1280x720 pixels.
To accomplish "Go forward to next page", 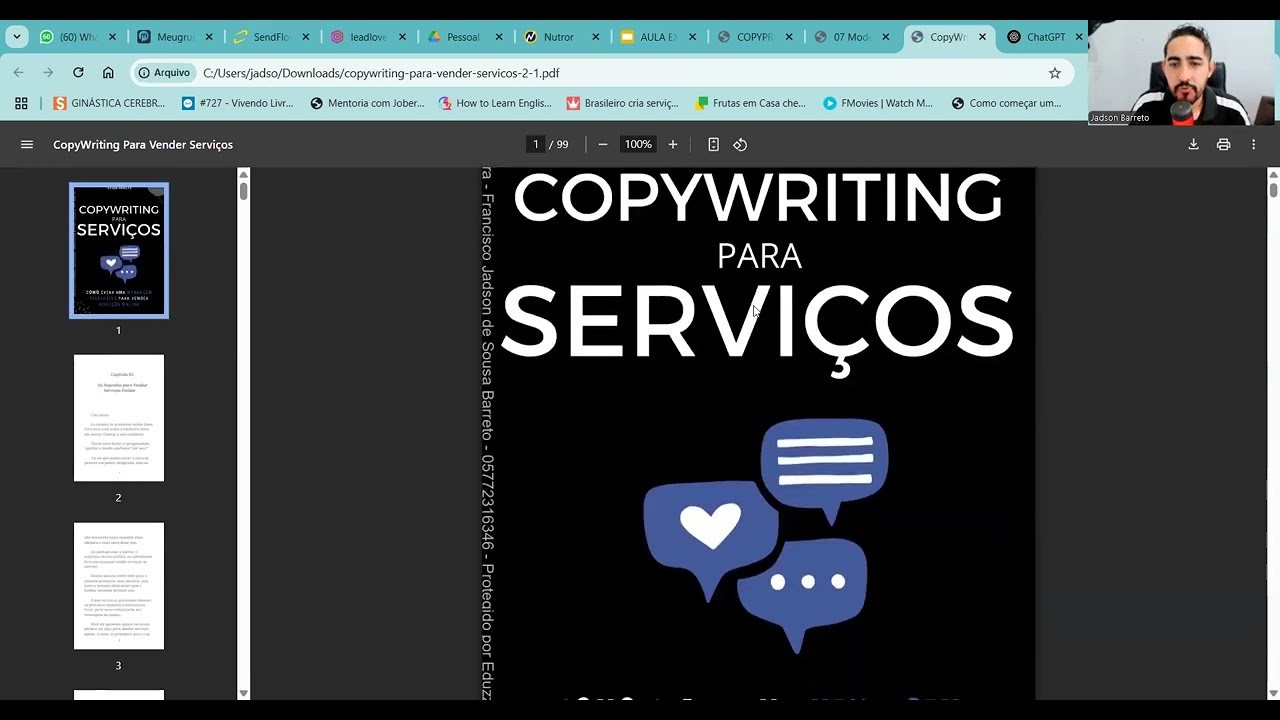I will [48, 73].
